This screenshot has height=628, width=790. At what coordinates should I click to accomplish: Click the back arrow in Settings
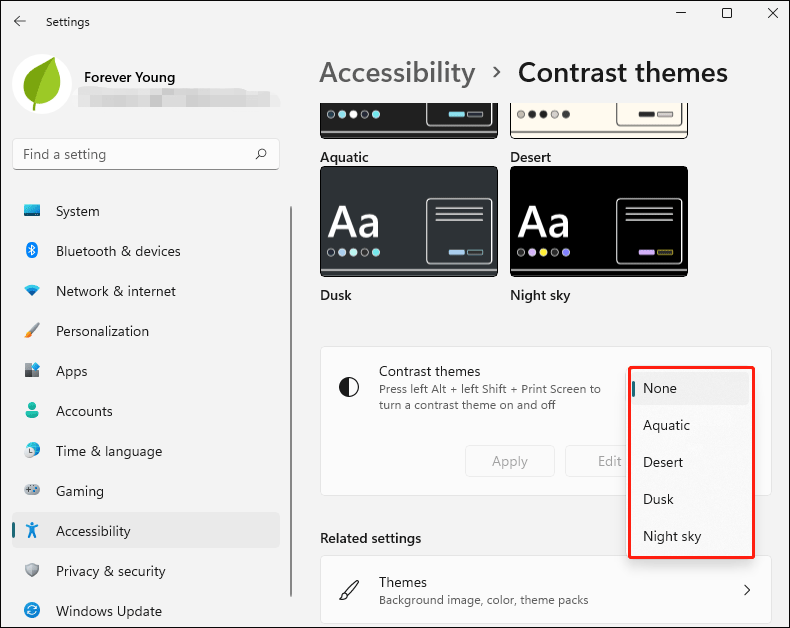pyautogui.click(x=20, y=21)
